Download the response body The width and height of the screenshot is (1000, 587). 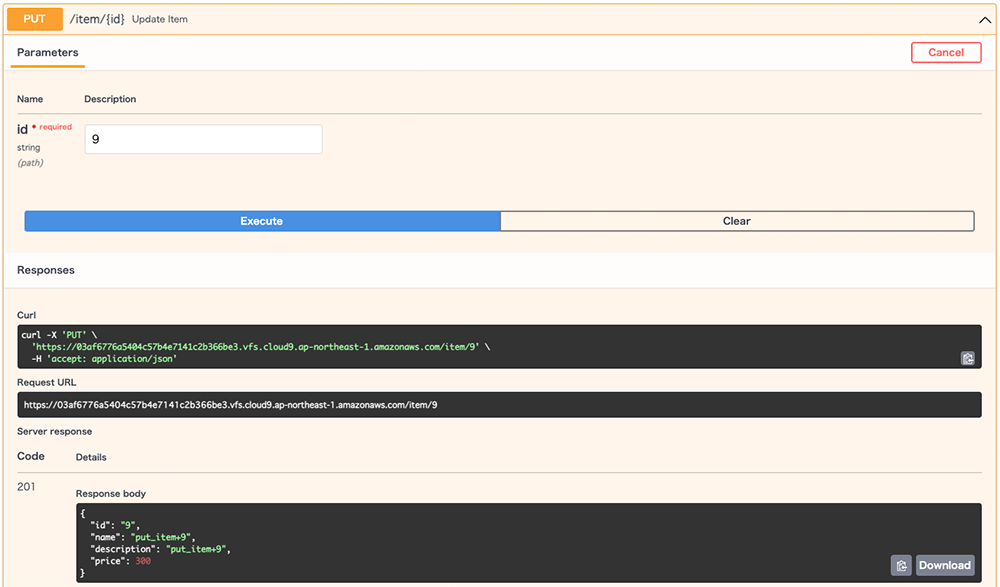943,565
